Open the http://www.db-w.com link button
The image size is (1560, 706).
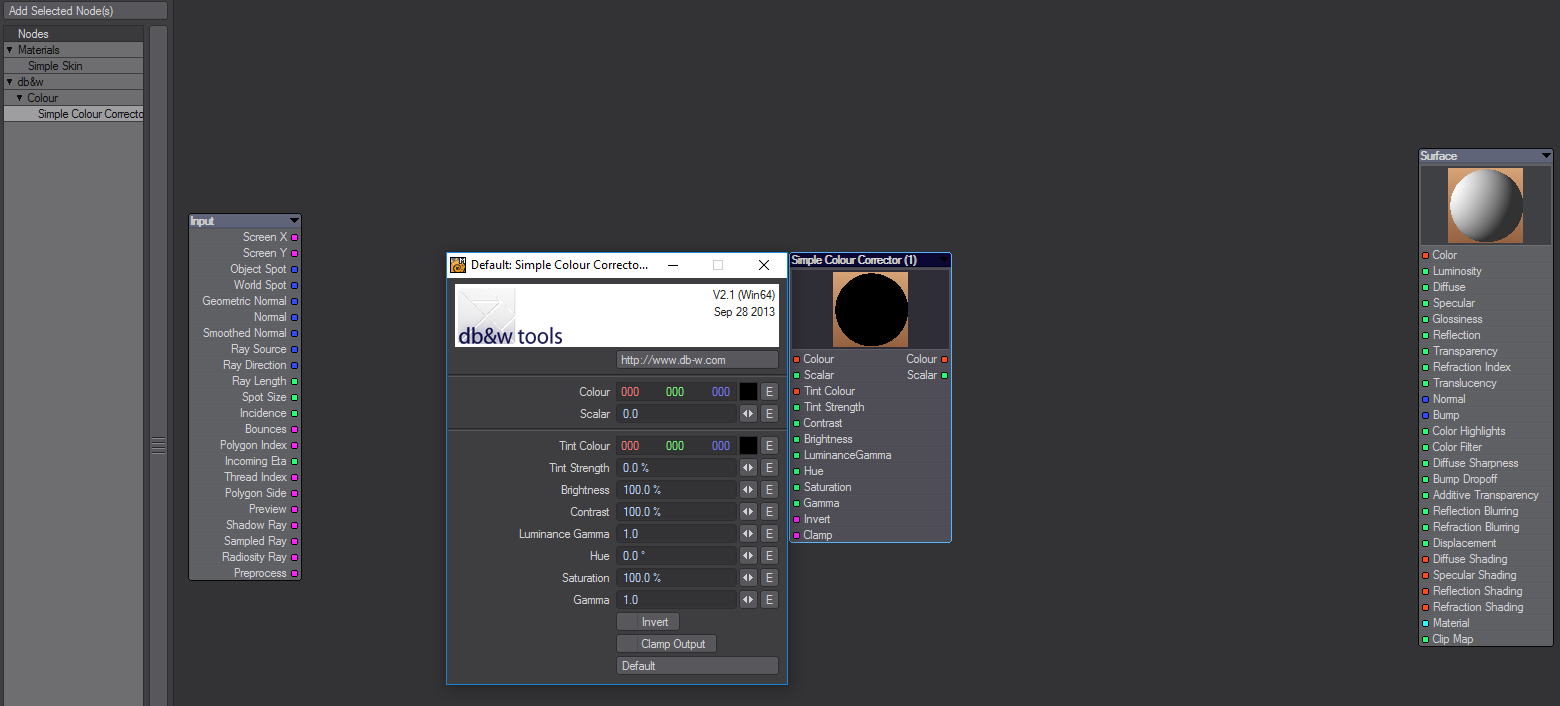pos(697,360)
